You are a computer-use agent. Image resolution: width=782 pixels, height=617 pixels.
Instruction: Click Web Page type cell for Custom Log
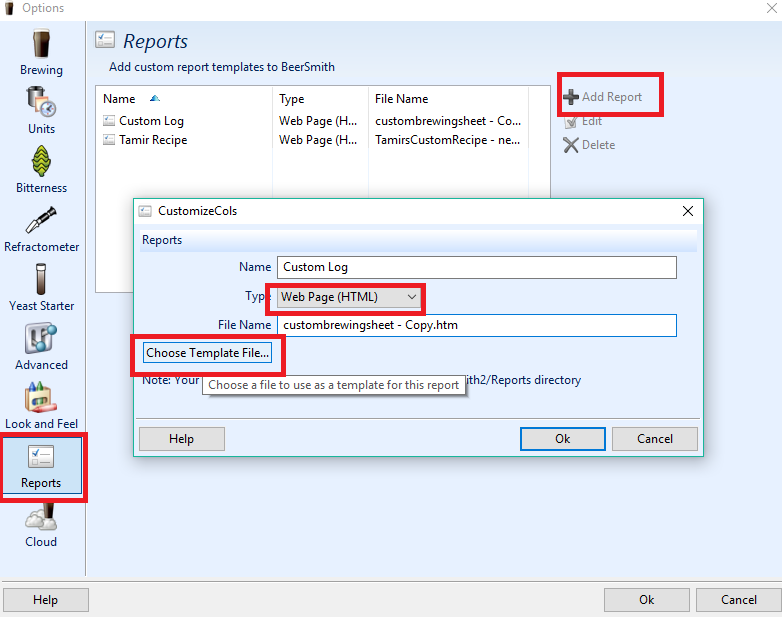pos(318,121)
